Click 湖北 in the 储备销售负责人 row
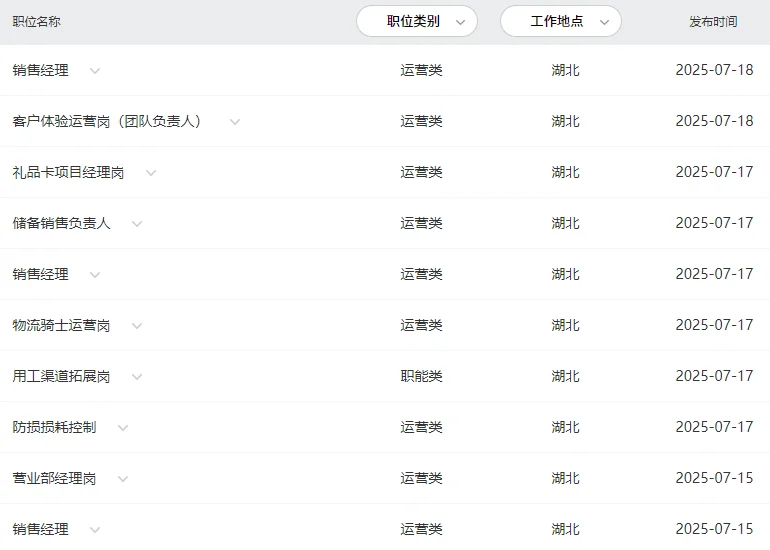Viewport: 770px width, 550px height. pyautogui.click(x=565, y=223)
